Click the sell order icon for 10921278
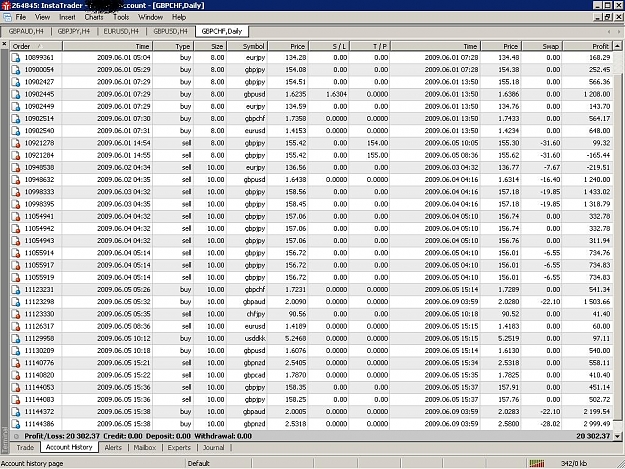 click(x=16, y=143)
